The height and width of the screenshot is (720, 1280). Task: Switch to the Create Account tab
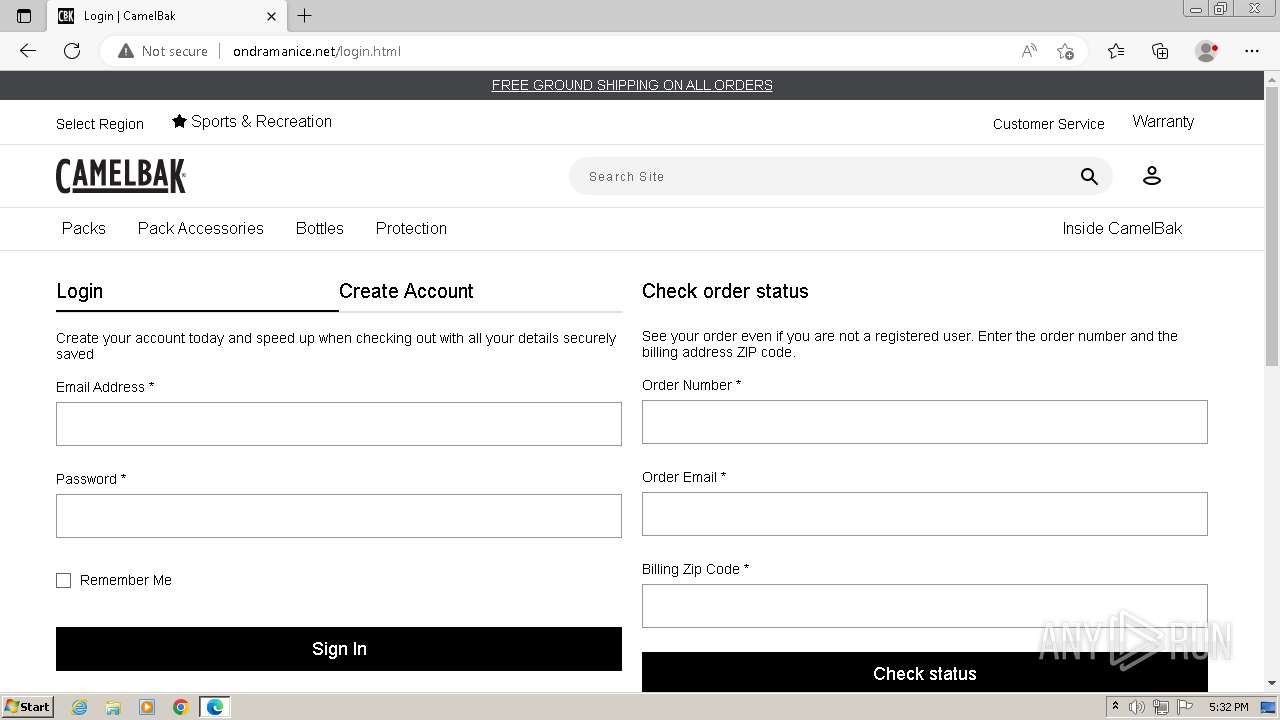click(x=406, y=291)
